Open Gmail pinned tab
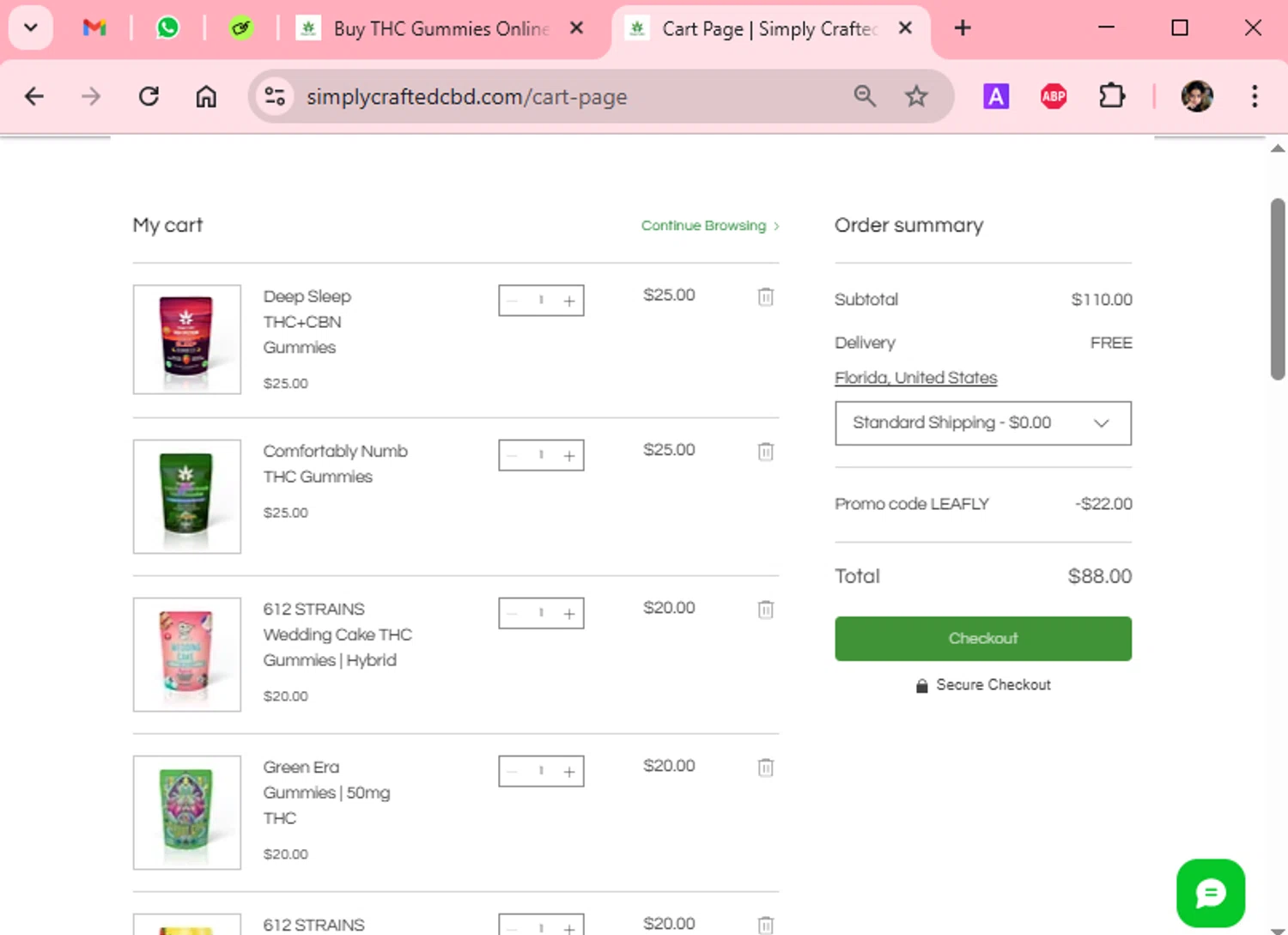 (94, 28)
